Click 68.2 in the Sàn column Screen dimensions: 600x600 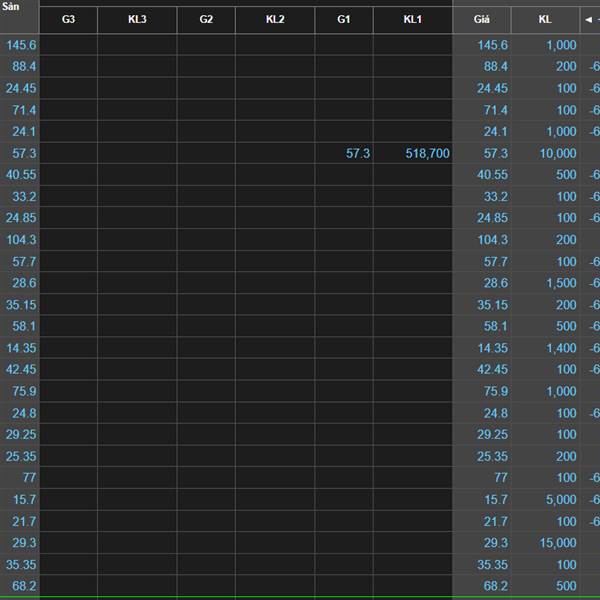pos(24,586)
